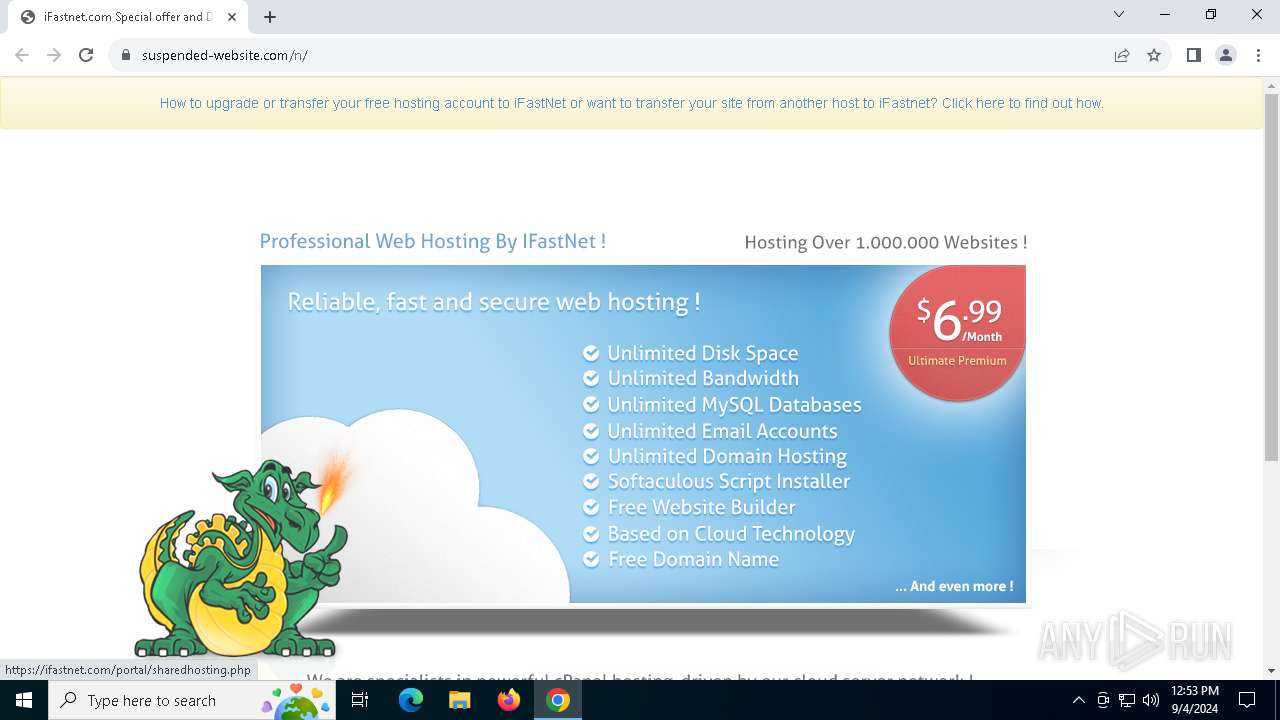Open File Explorer from the taskbar

click(x=460, y=700)
